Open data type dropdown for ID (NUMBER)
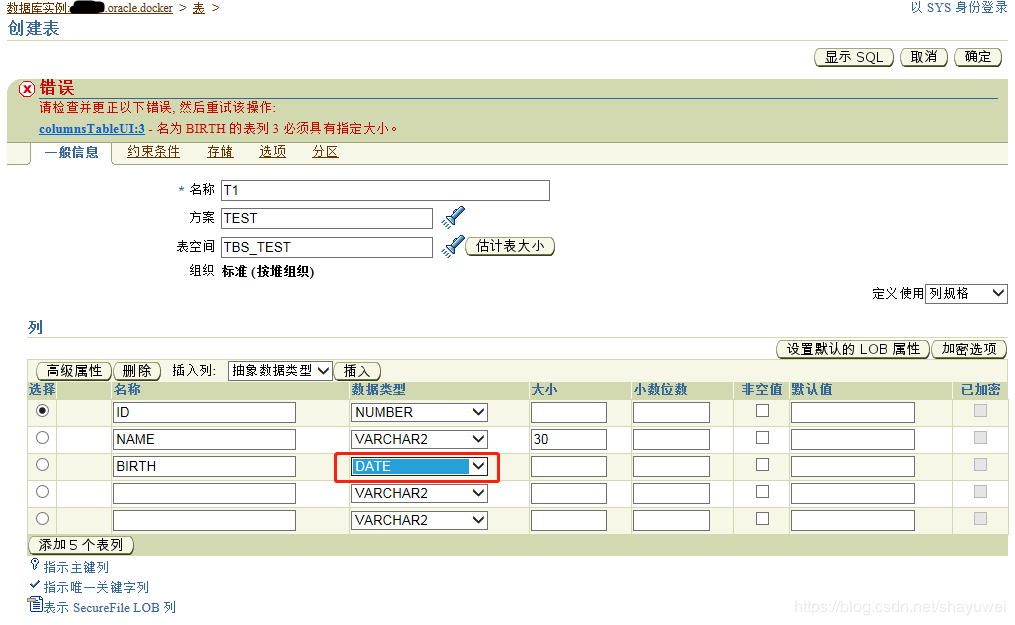The height and width of the screenshot is (625, 1015). pyautogui.click(x=419, y=412)
